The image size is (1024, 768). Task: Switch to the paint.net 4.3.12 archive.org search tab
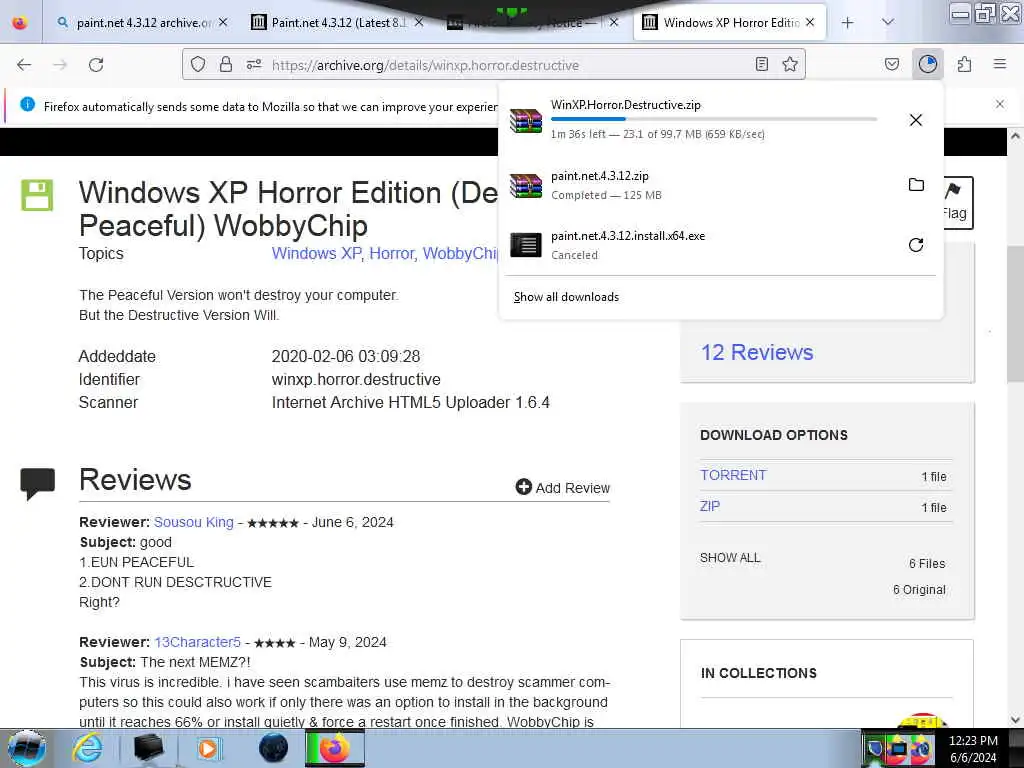click(x=142, y=22)
